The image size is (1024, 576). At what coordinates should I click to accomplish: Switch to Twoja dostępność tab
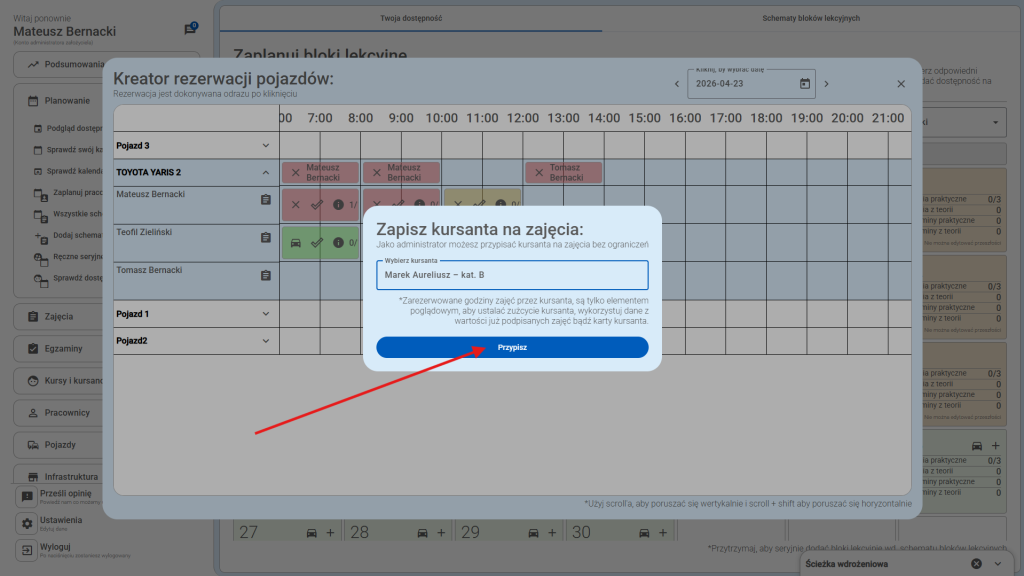tap(411, 18)
